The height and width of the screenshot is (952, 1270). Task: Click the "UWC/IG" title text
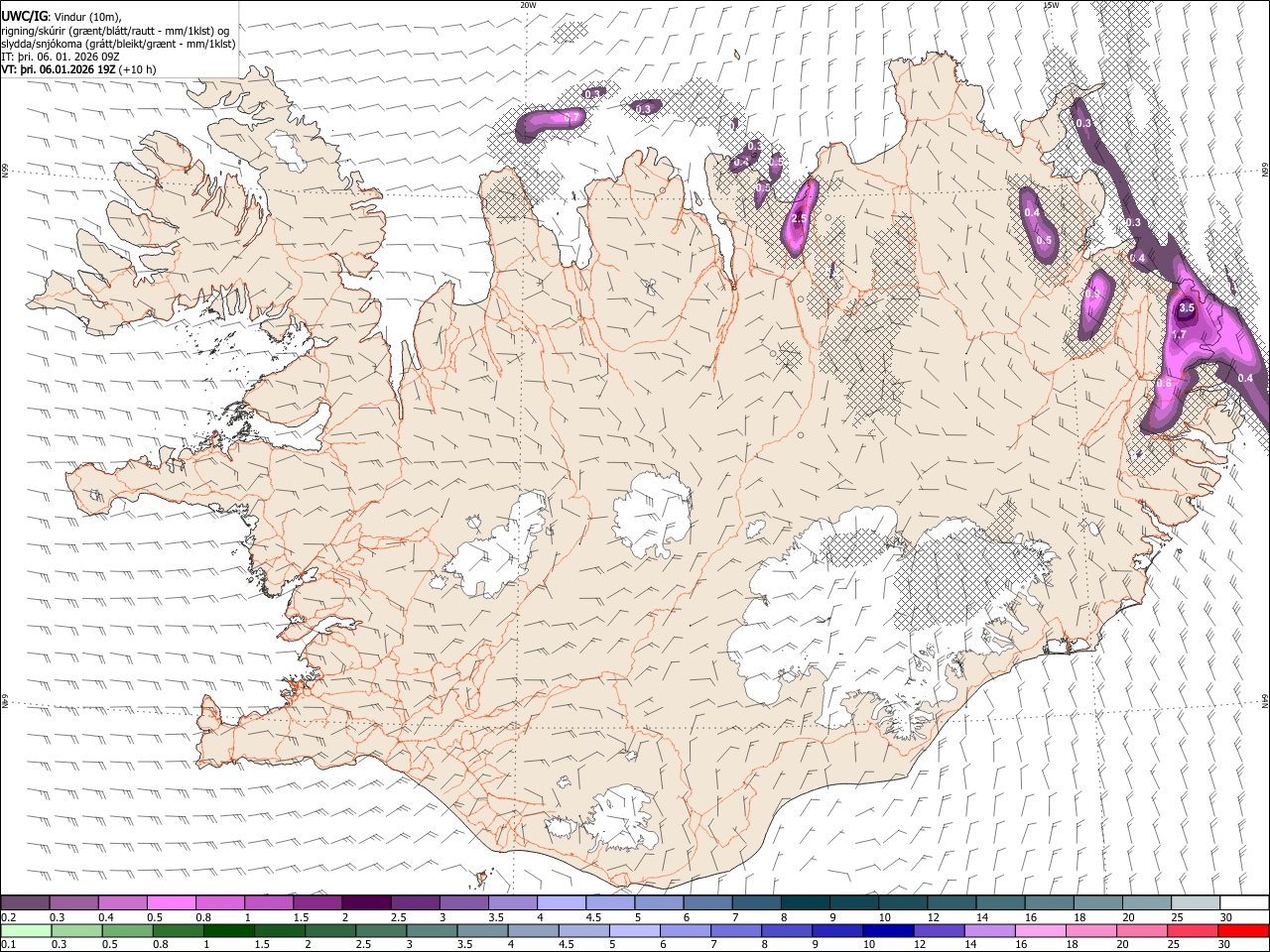pos(24,16)
